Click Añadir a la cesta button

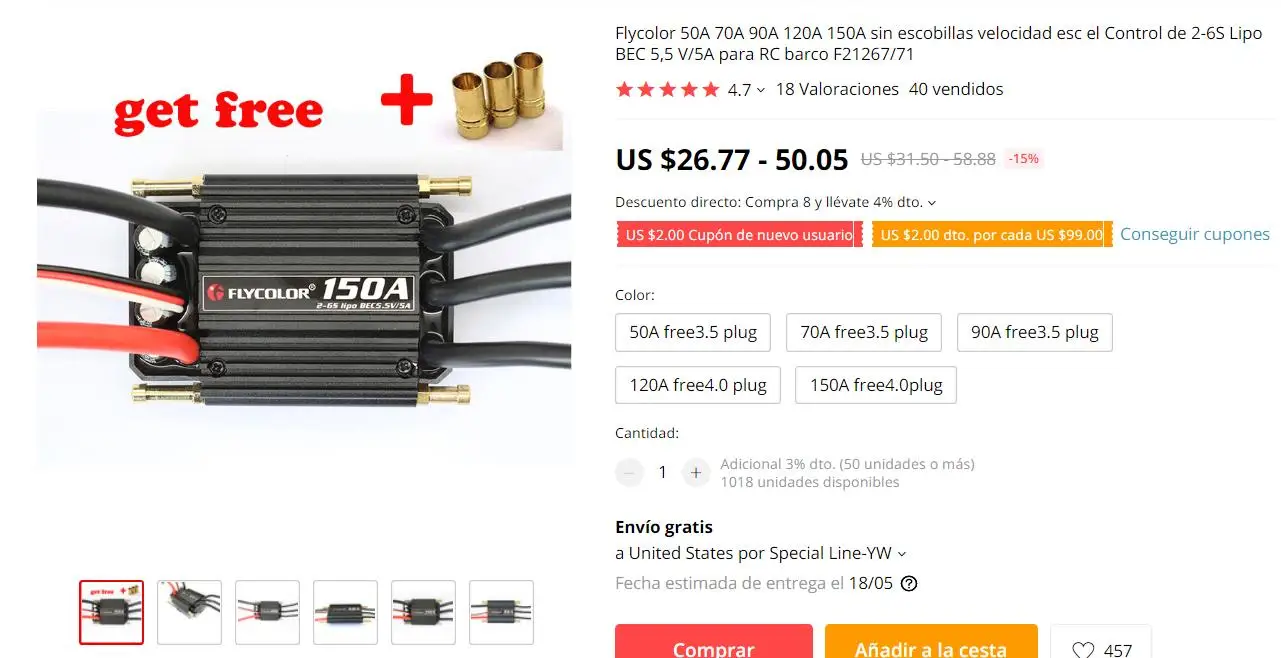pyautogui.click(x=931, y=642)
